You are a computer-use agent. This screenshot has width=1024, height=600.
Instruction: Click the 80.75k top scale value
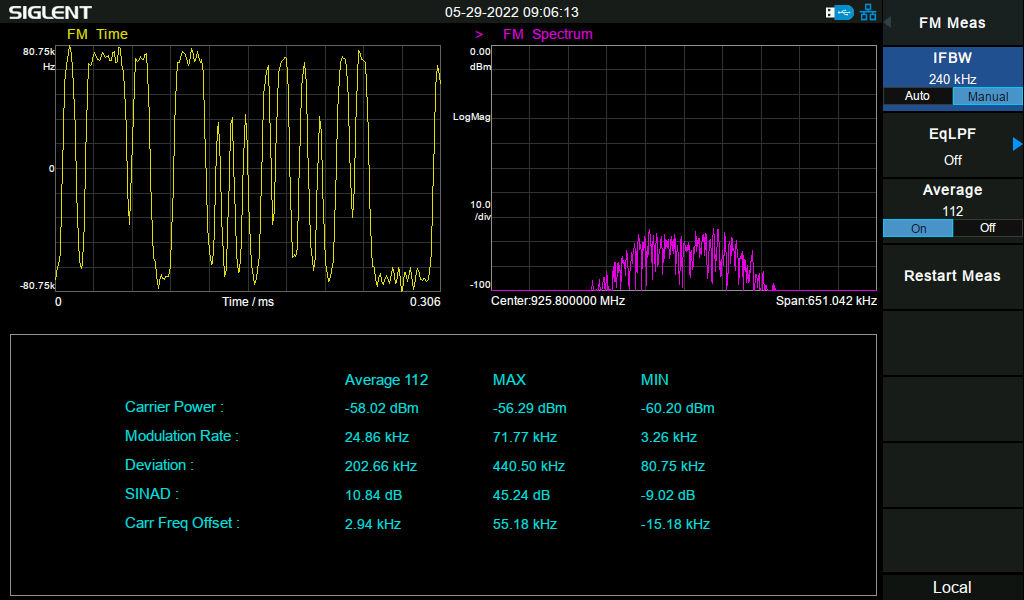[x=39, y=52]
